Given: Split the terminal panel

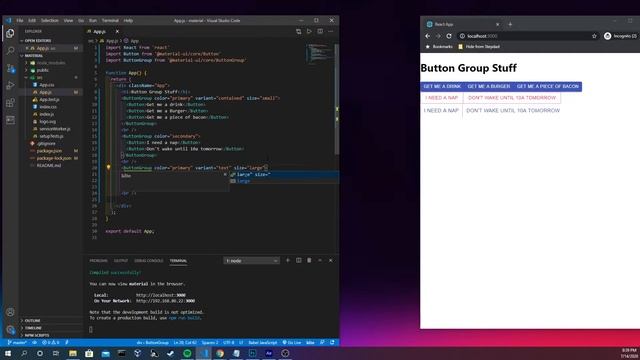Looking at the screenshot, I should 298,260.
